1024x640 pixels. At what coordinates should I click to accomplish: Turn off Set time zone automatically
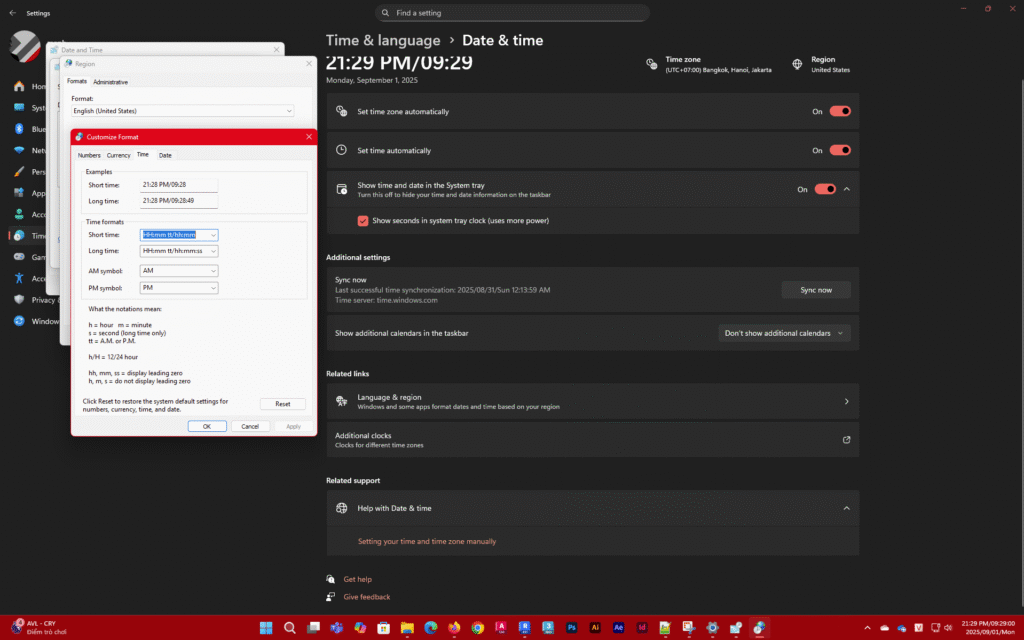click(x=839, y=112)
